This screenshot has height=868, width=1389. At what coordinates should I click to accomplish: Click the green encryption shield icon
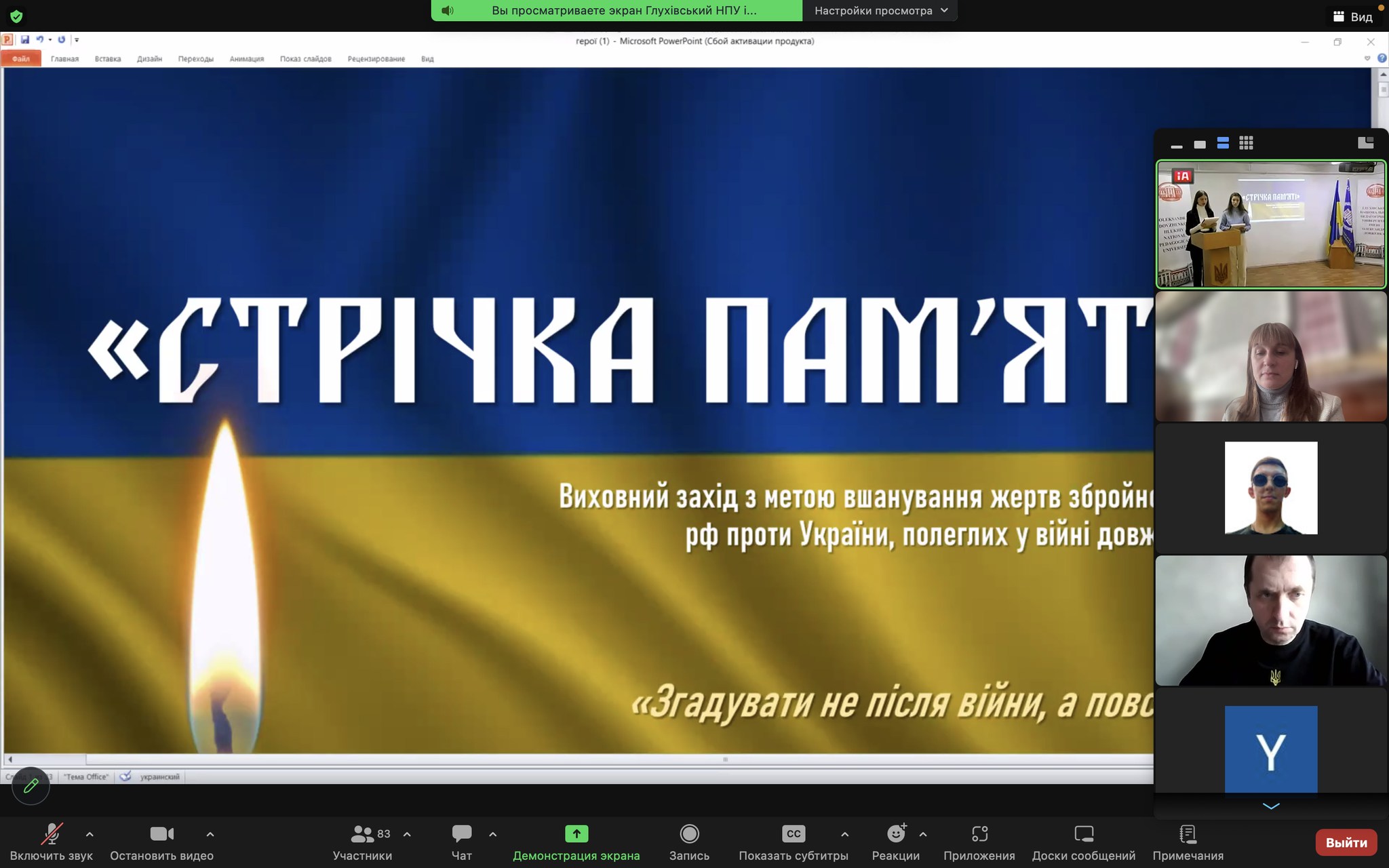[x=16, y=16]
